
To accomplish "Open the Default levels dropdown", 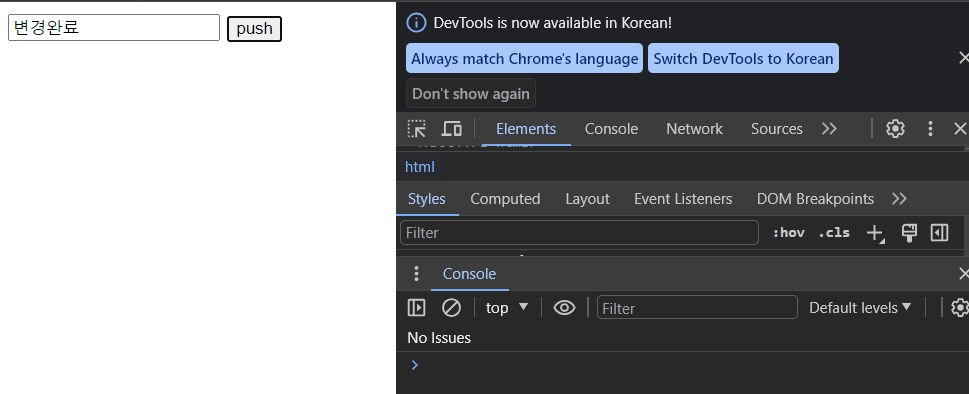I will tap(860, 308).
